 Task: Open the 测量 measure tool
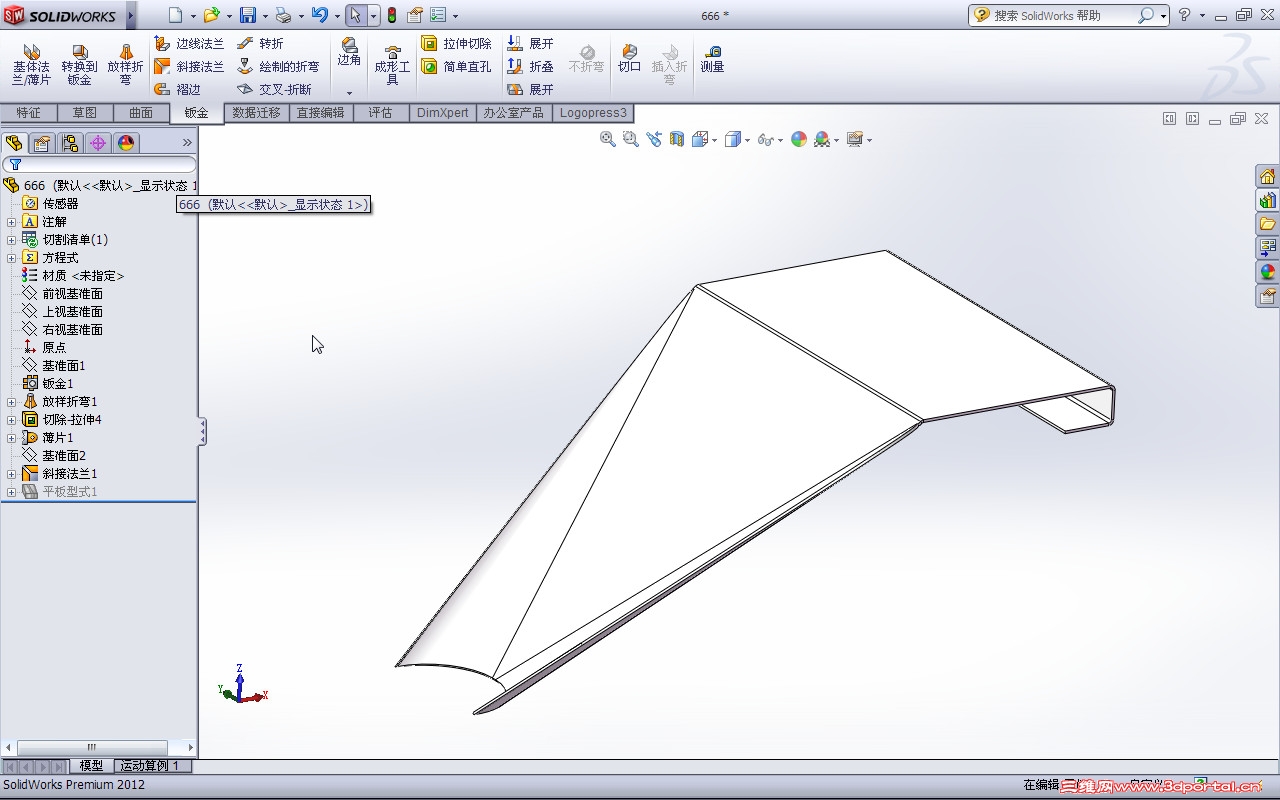(712, 58)
